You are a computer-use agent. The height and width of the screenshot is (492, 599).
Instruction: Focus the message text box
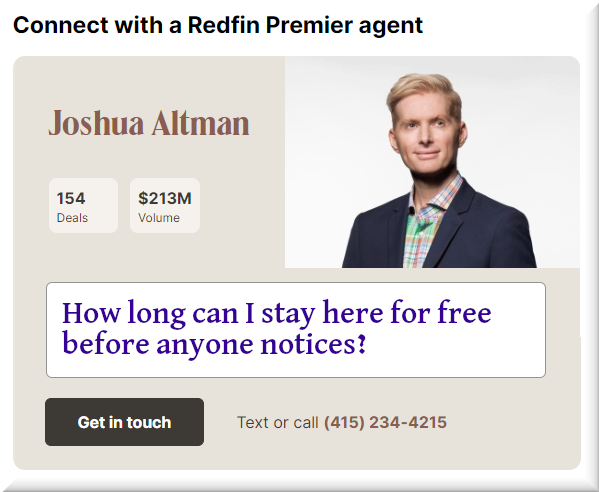pyautogui.click(x=296, y=330)
